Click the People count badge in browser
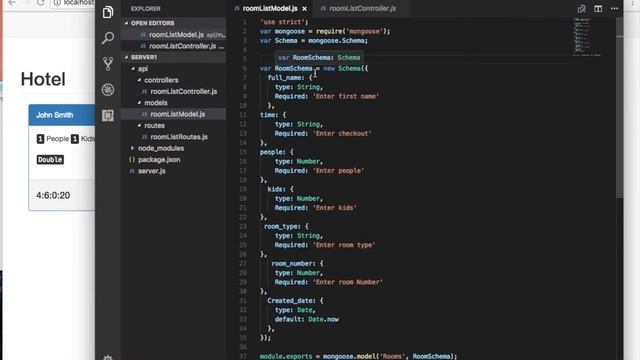The image size is (640, 360). (x=40, y=139)
